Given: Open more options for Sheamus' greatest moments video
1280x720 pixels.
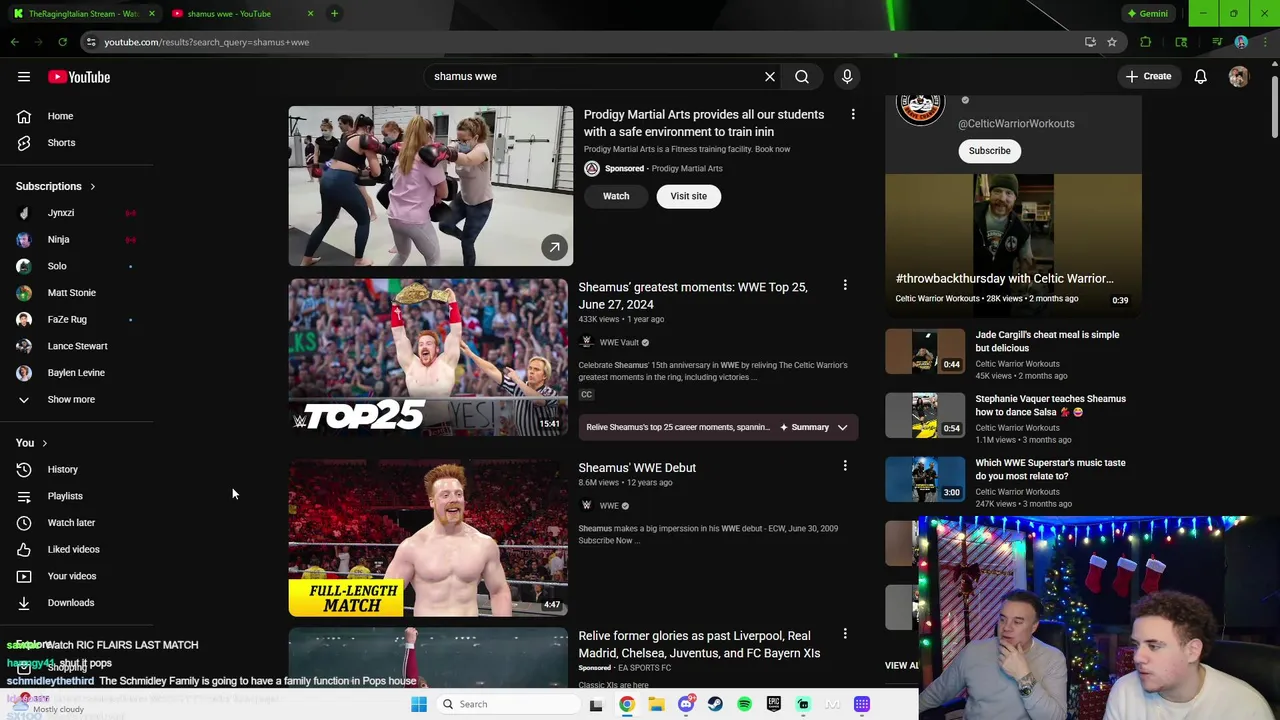Looking at the screenshot, I should [x=845, y=286].
